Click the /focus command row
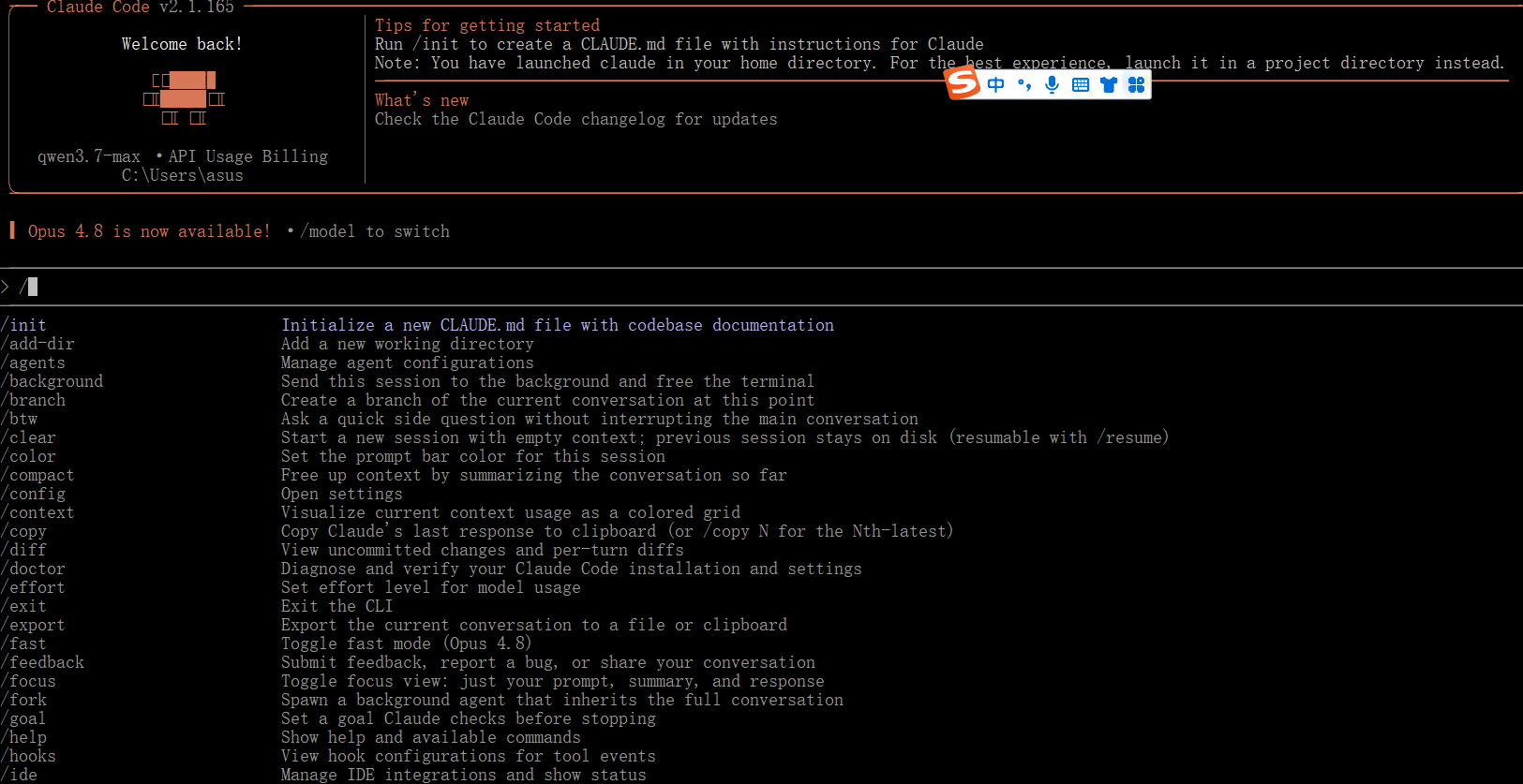The height and width of the screenshot is (784, 1523). tap(412, 681)
